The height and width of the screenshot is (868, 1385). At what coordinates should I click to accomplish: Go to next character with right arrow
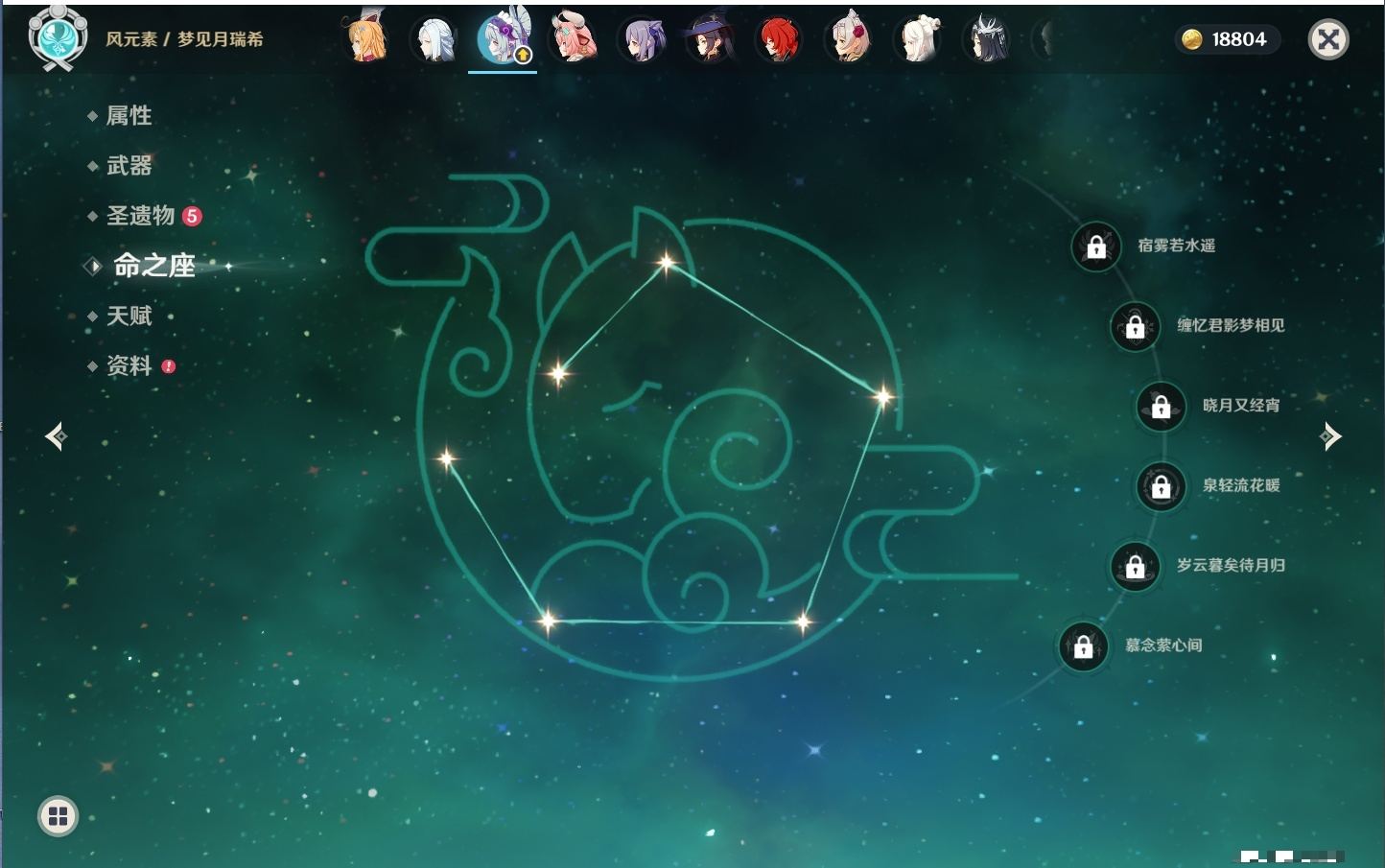[1330, 436]
